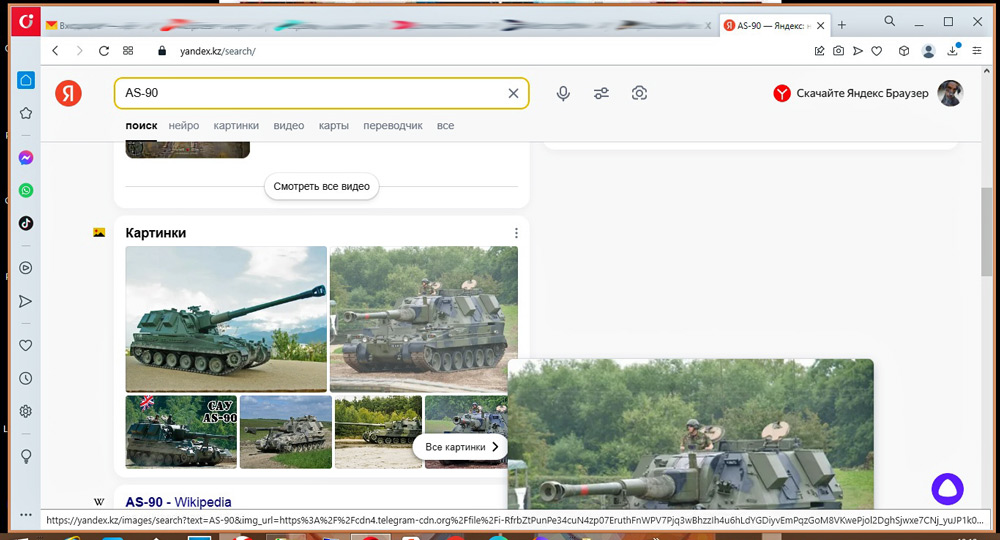Clear the AS-90 search query
The width and height of the screenshot is (1000, 540).
pyautogui.click(x=513, y=93)
